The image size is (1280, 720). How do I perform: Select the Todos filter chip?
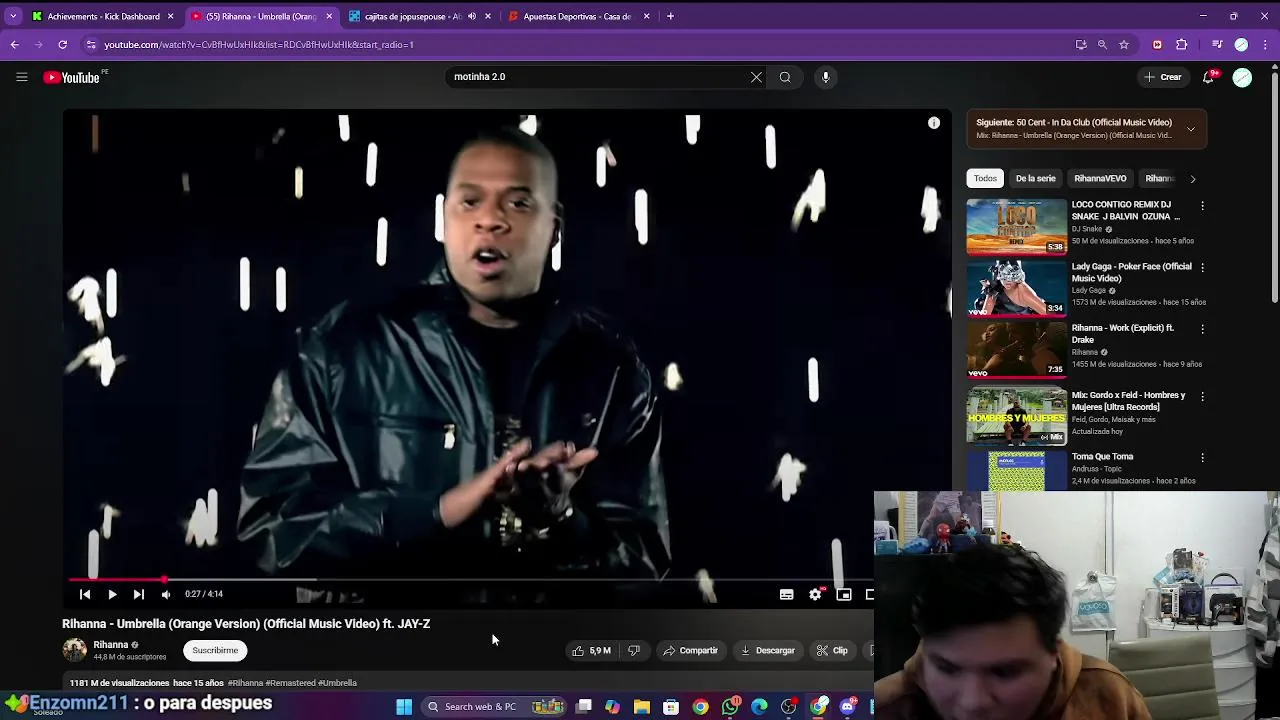pyautogui.click(x=985, y=179)
